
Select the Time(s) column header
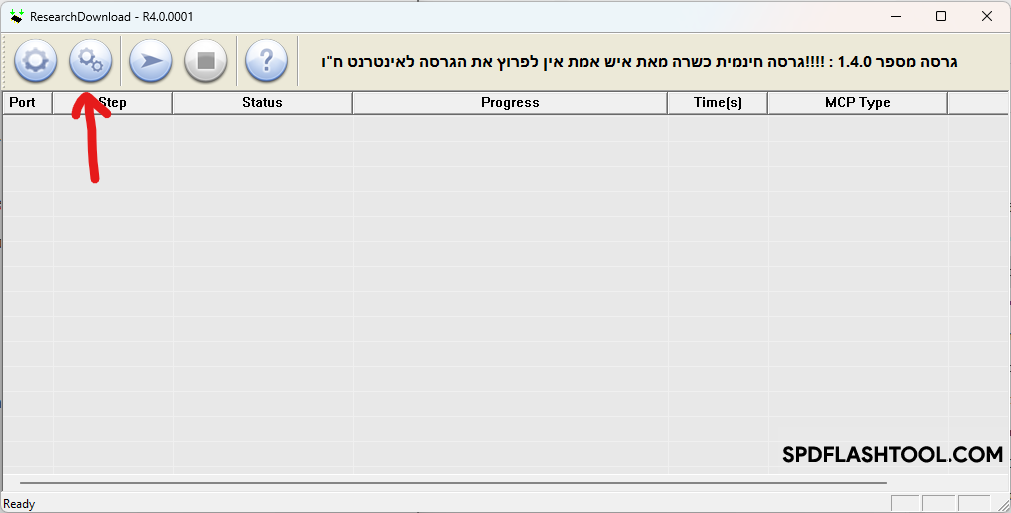click(x=718, y=102)
